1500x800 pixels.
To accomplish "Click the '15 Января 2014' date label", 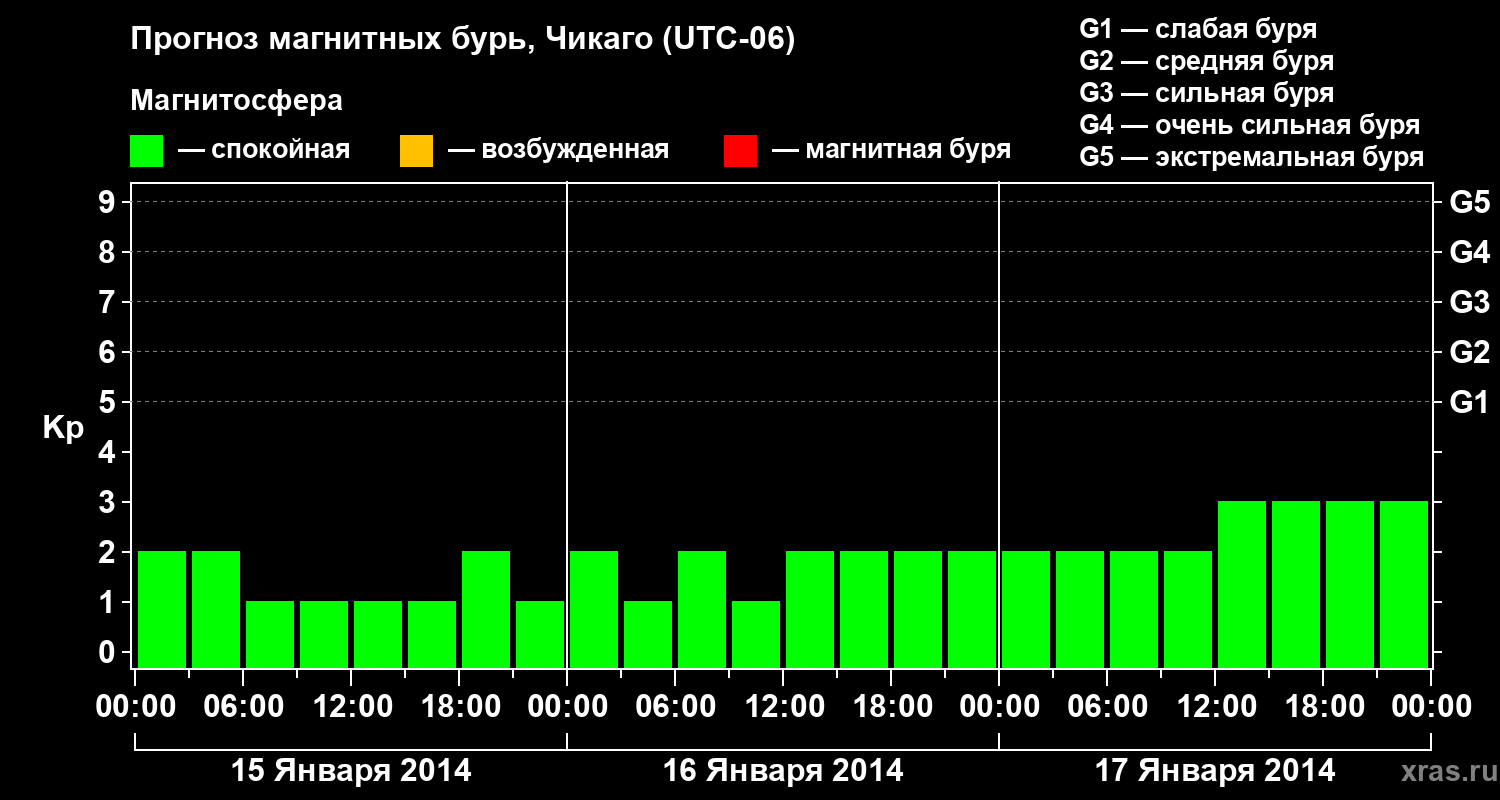I will point(351,770).
